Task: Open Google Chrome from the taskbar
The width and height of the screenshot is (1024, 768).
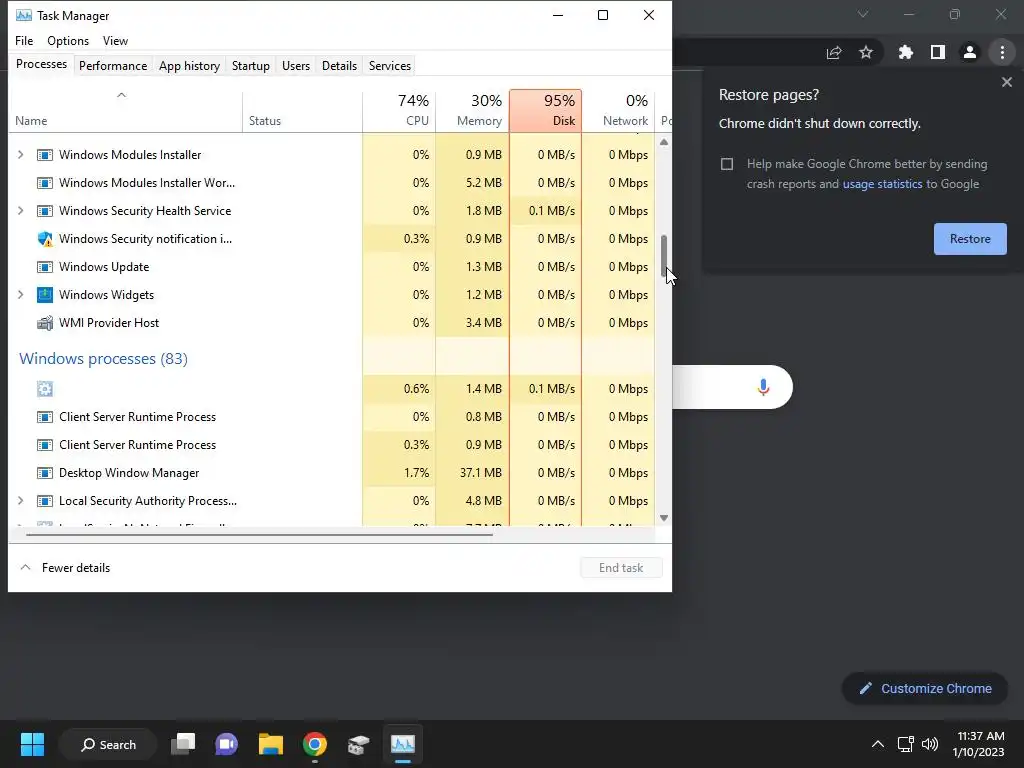Action: tap(314, 744)
